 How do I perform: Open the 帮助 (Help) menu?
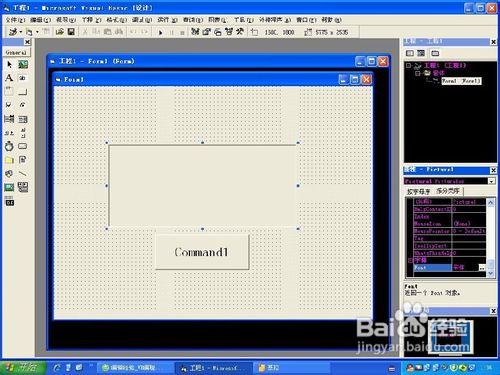click(331, 20)
